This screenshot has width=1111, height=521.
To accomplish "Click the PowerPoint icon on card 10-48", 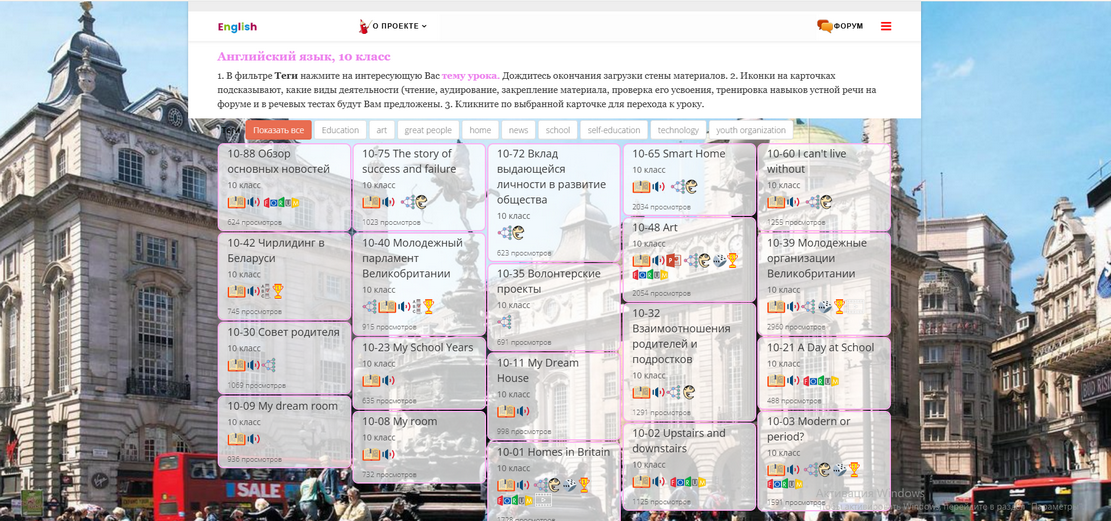I will [673, 260].
